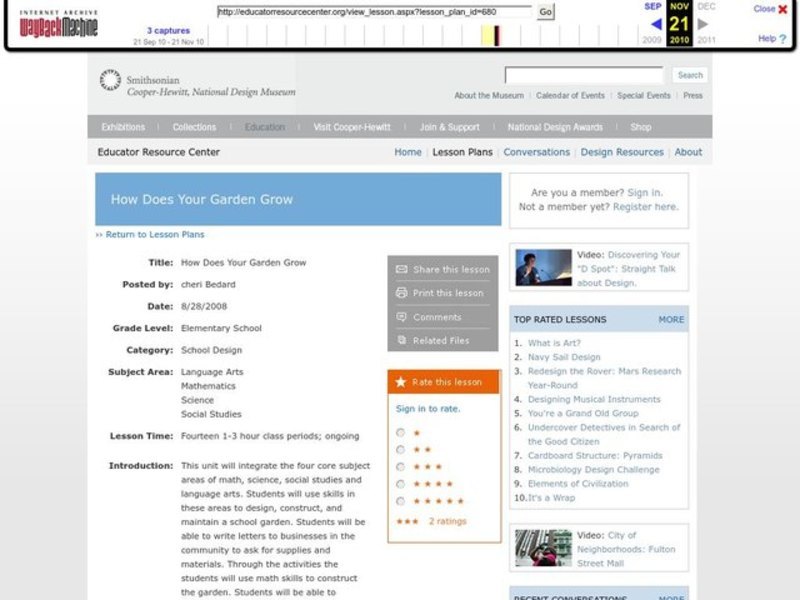Viewport: 800px width, 600px height.
Task: Click the Related Files icon
Action: coord(402,341)
